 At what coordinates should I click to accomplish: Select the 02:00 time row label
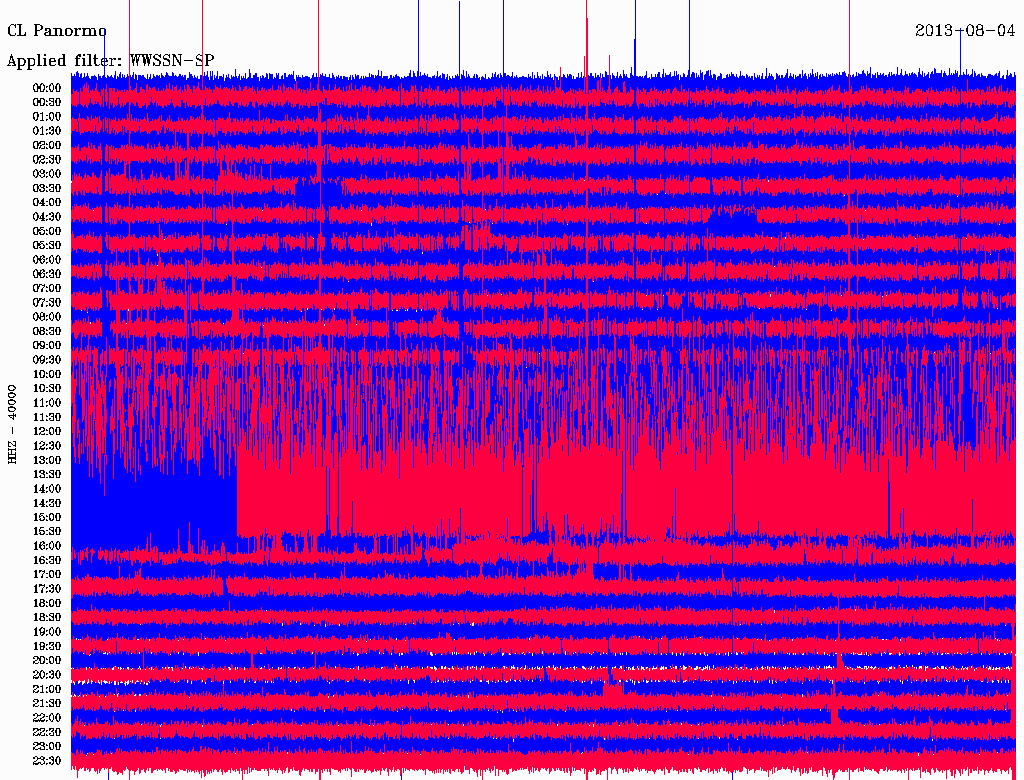click(x=47, y=146)
